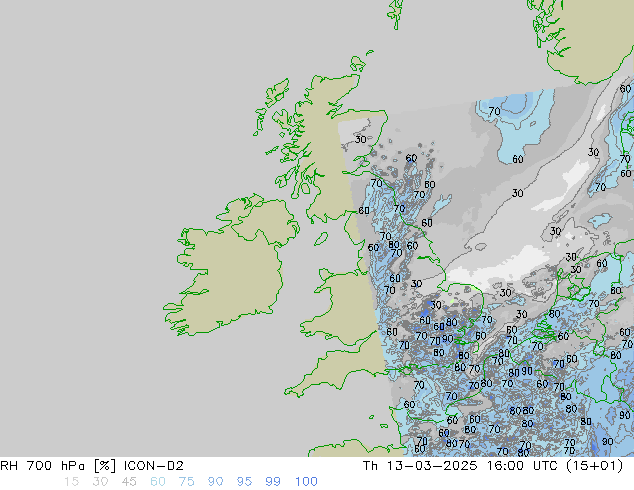Select the legend value 100 in the color scale

click(x=306, y=482)
